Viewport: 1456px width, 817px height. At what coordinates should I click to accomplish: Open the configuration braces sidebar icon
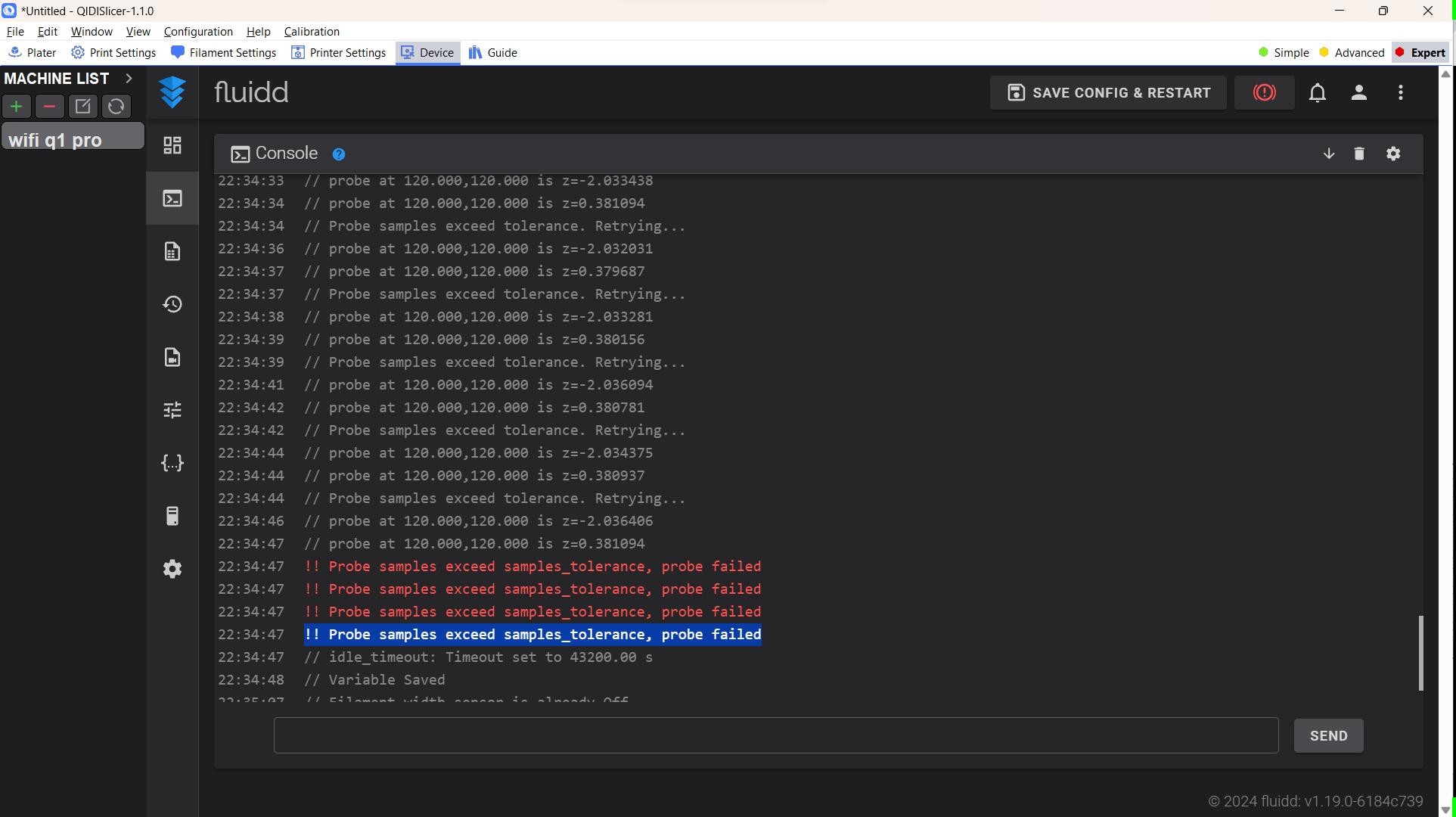[172, 463]
